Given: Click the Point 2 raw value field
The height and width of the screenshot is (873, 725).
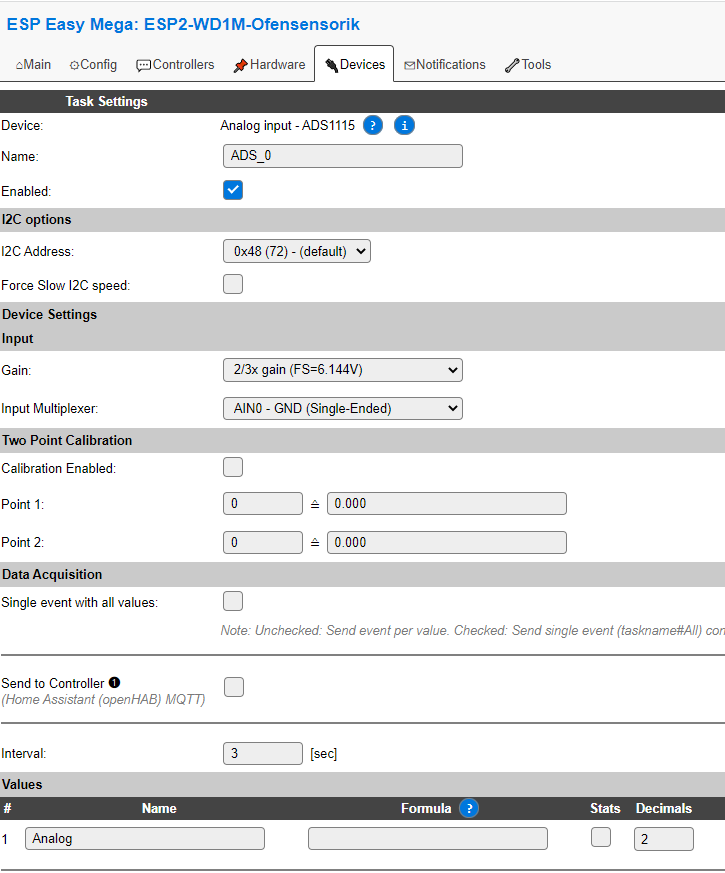Looking at the screenshot, I should pos(263,542).
